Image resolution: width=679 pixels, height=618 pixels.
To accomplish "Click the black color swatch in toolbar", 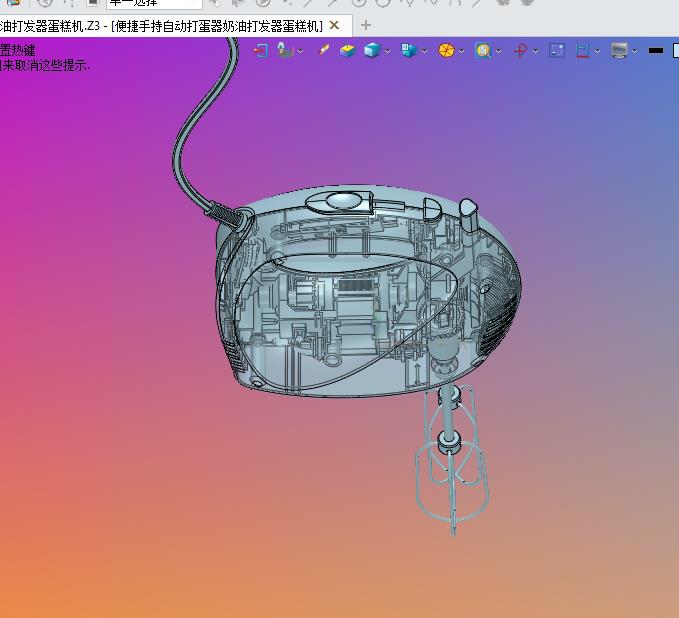I will pyautogui.click(x=656, y=51).
